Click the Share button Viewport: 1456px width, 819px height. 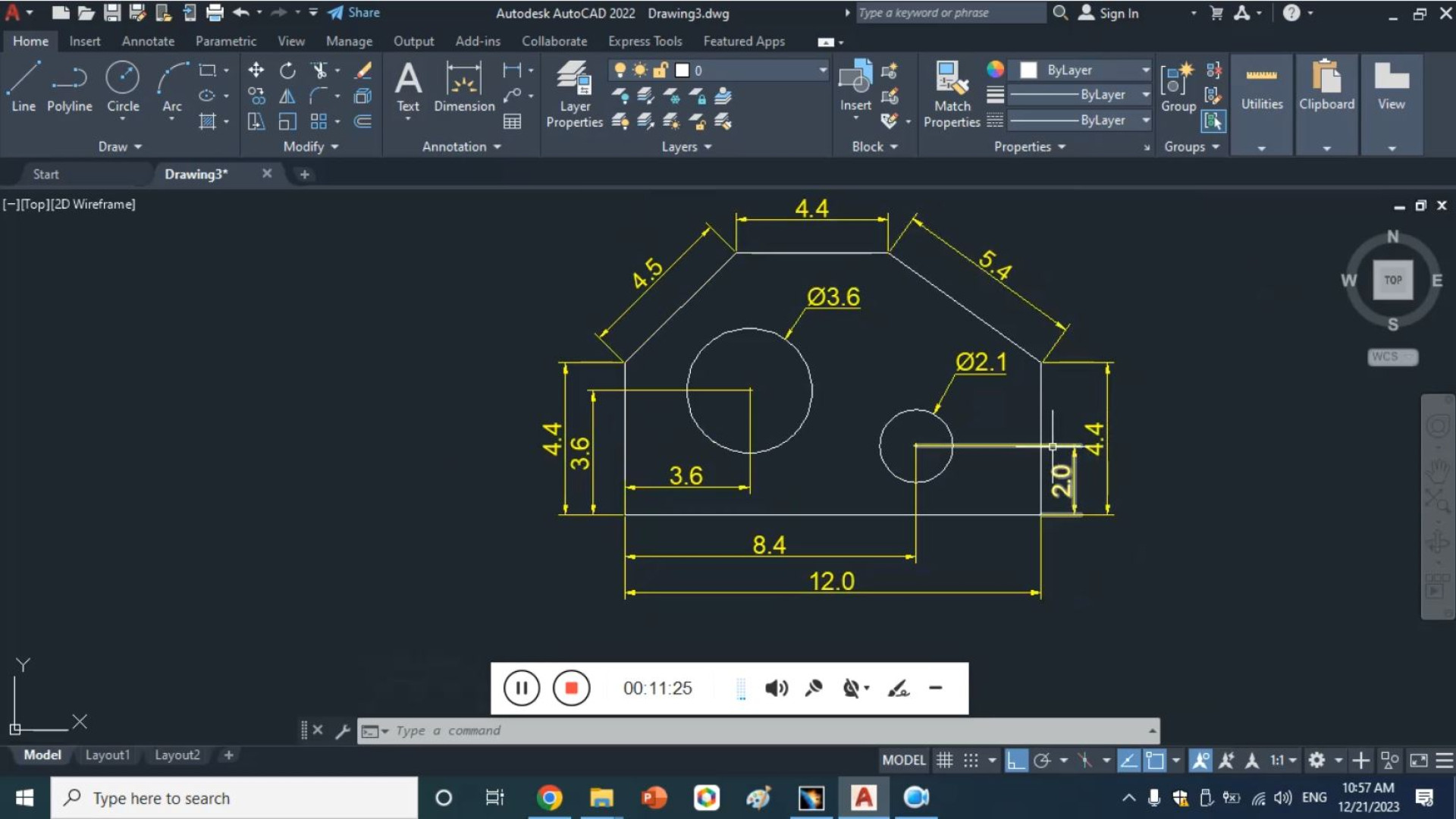[354, 12]
